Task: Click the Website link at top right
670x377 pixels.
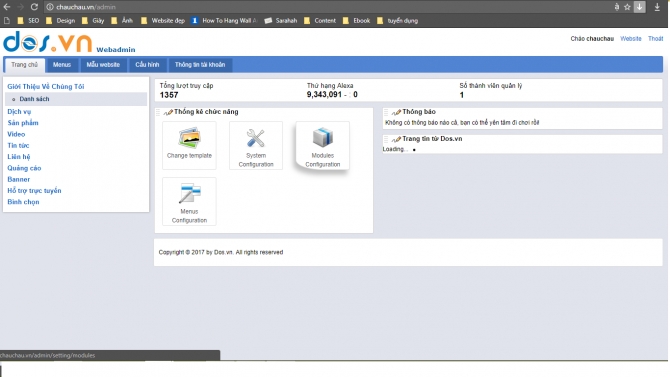Action: [631, 38]
